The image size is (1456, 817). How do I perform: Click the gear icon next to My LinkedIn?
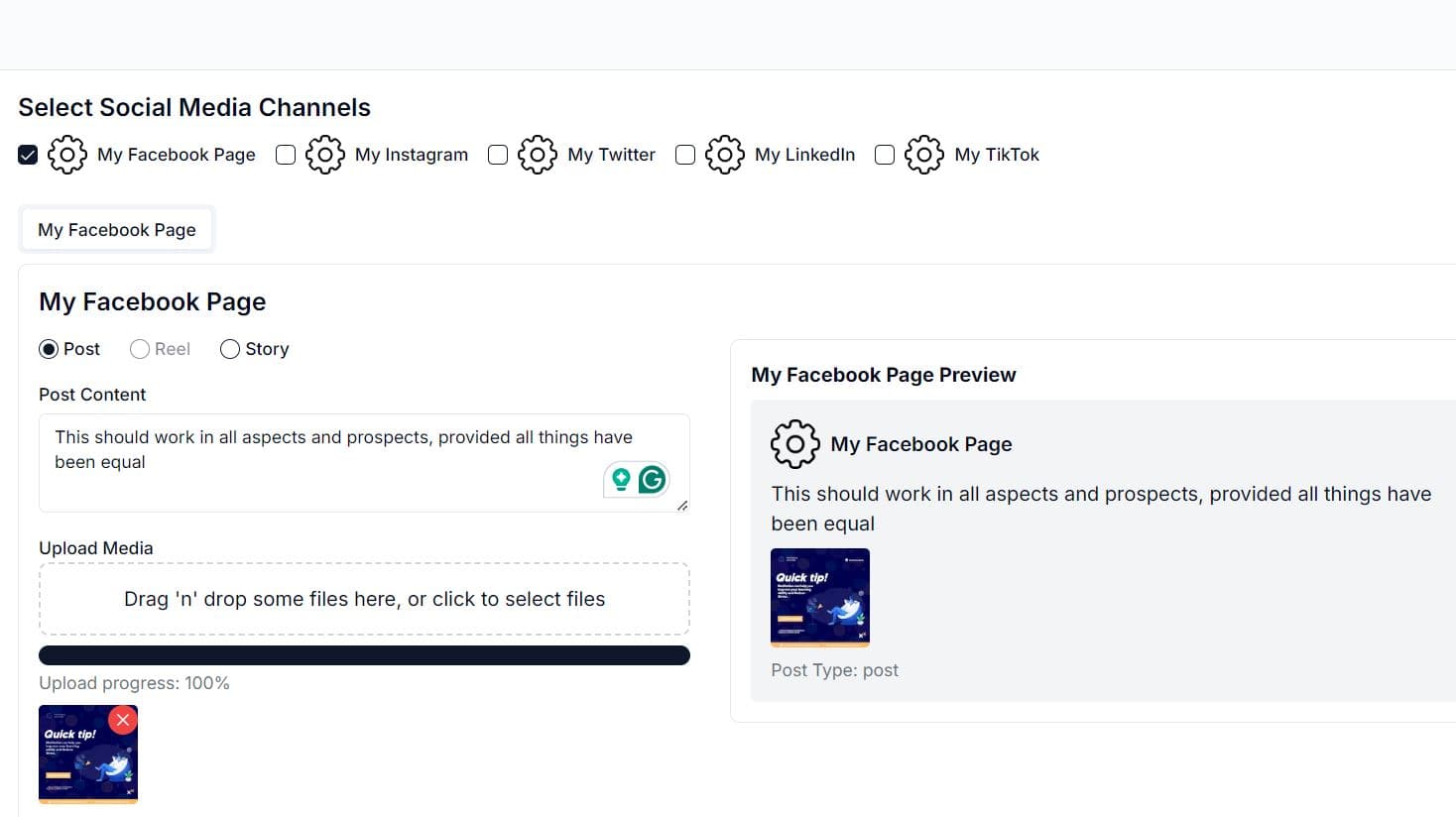tap(725, 155)
